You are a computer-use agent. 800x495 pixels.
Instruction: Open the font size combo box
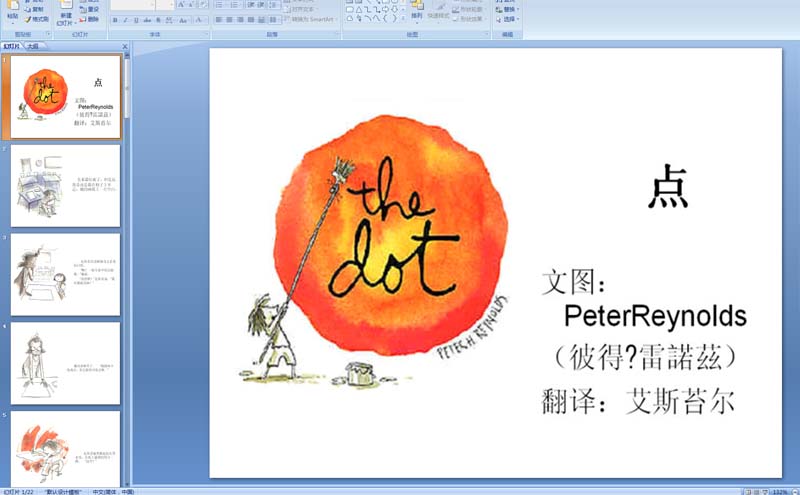point(165,5)
